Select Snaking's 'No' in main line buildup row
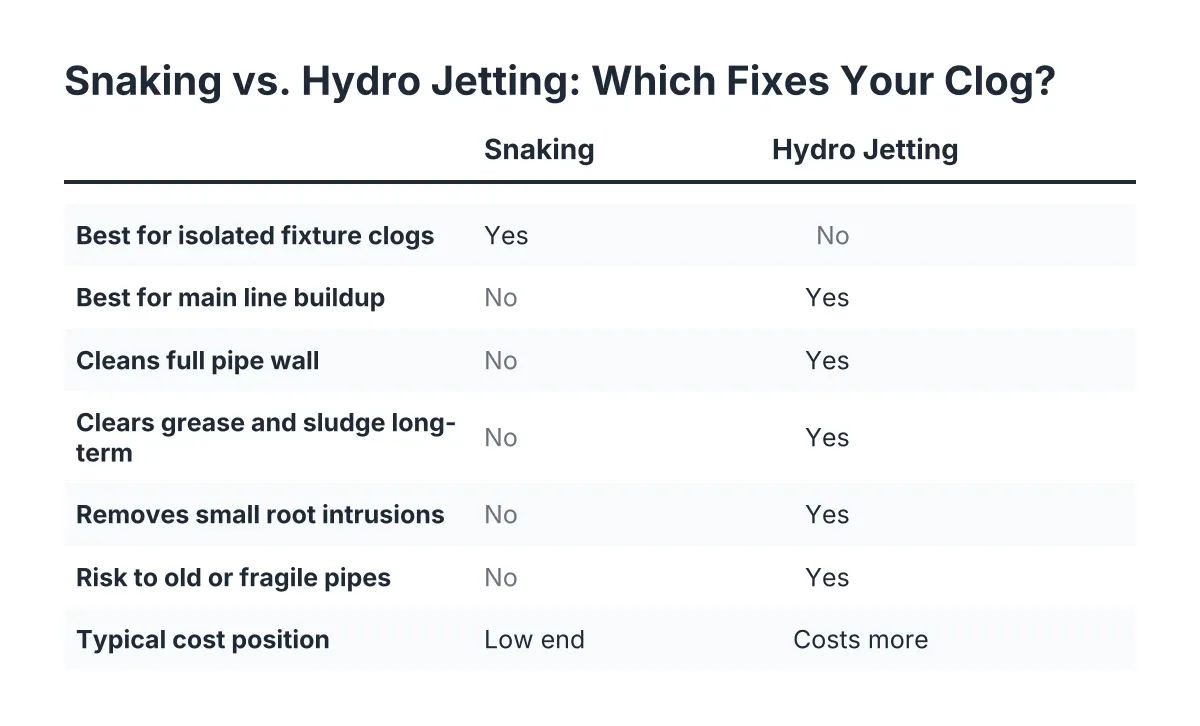Image resolution: width=1200 pixels, height=726 pixels. 501,298
